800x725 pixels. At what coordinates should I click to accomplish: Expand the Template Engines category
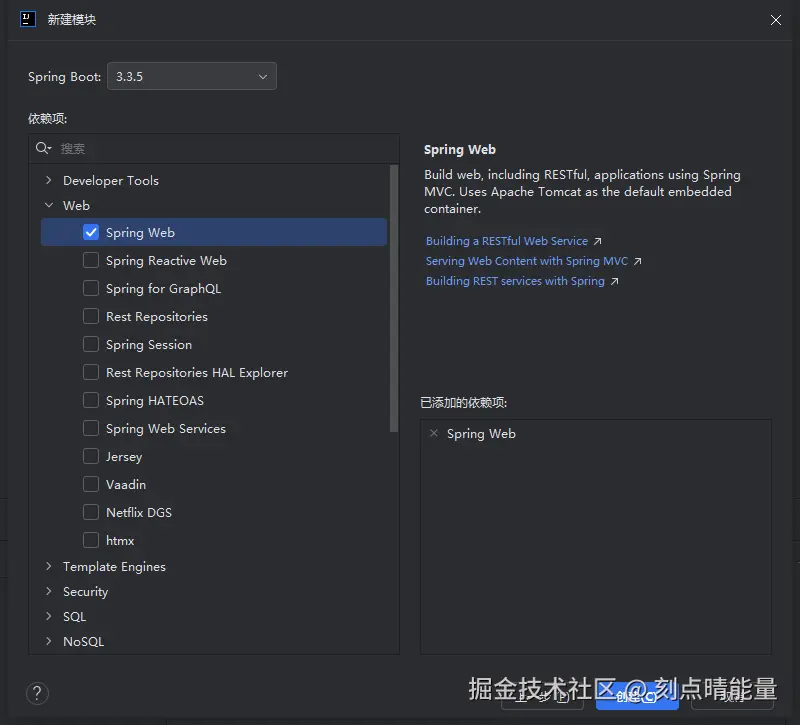pos(48,566)
